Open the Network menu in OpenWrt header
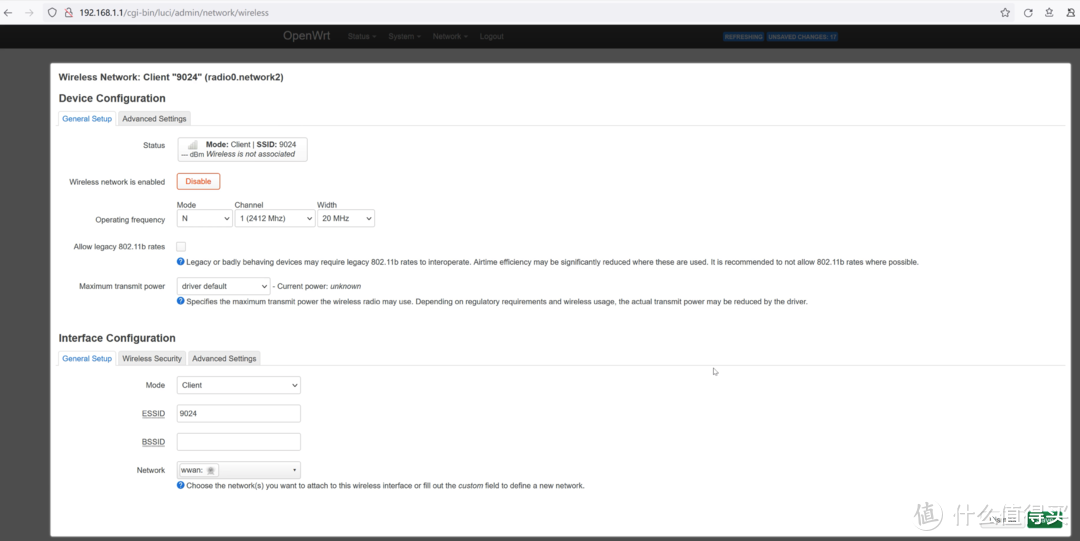The width and height of the screenshot is (1080, 541). point(450,37)
